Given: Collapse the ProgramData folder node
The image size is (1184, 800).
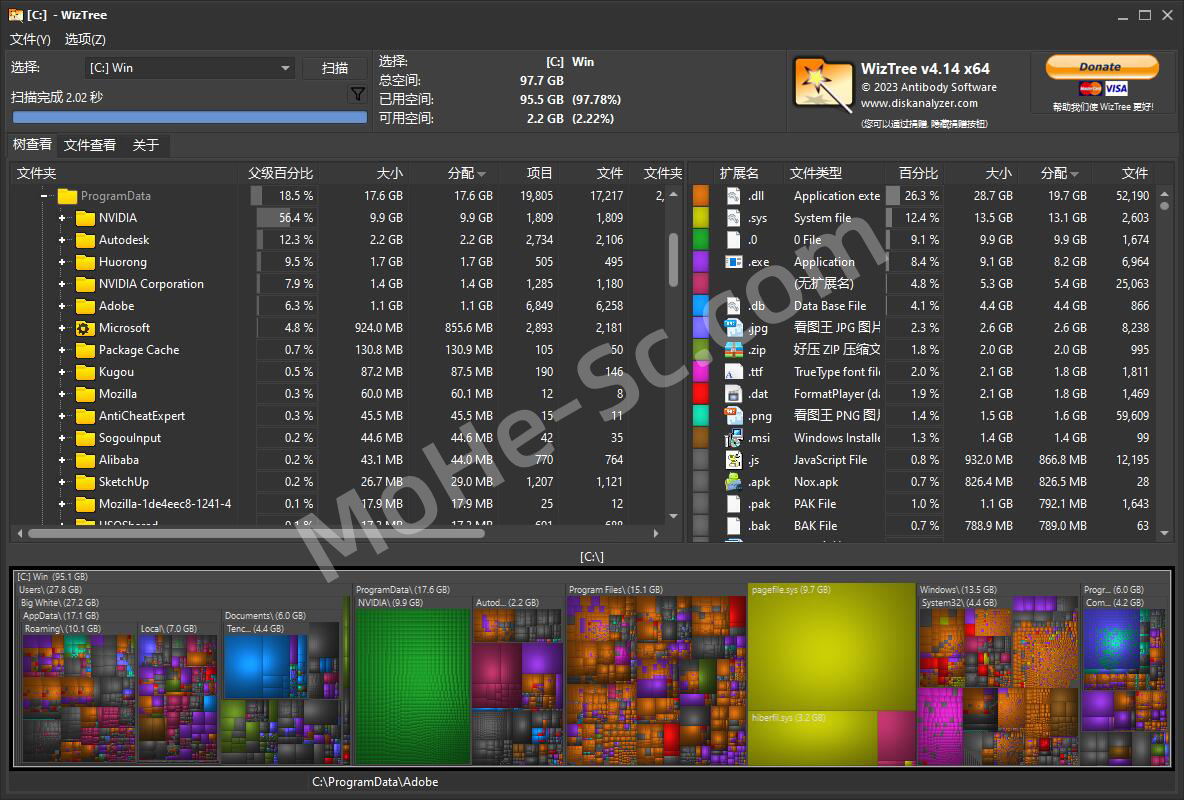Looking at the screenshot, I should [44, 196].
